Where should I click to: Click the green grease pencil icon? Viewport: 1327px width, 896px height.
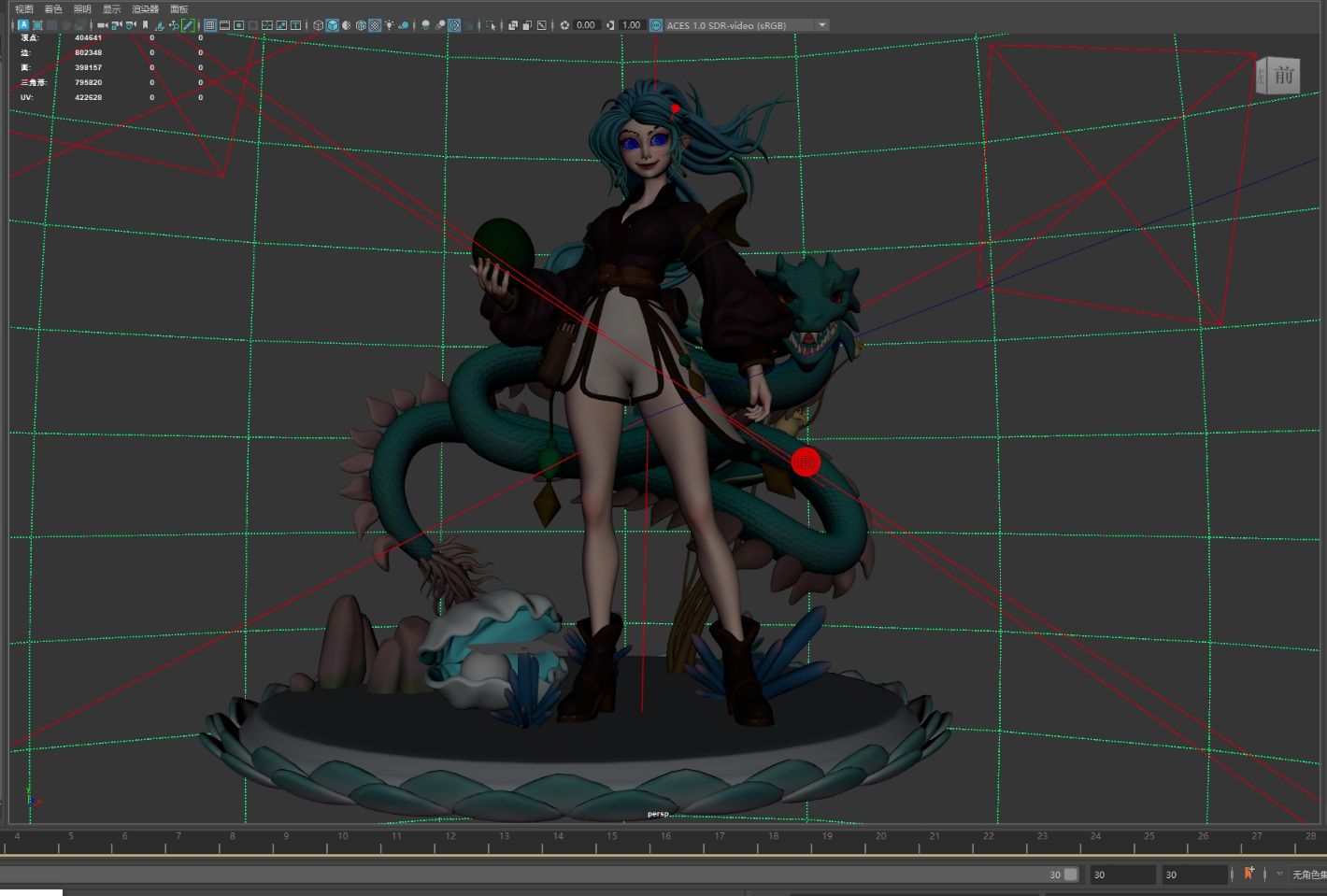click(x=188, y=25)
